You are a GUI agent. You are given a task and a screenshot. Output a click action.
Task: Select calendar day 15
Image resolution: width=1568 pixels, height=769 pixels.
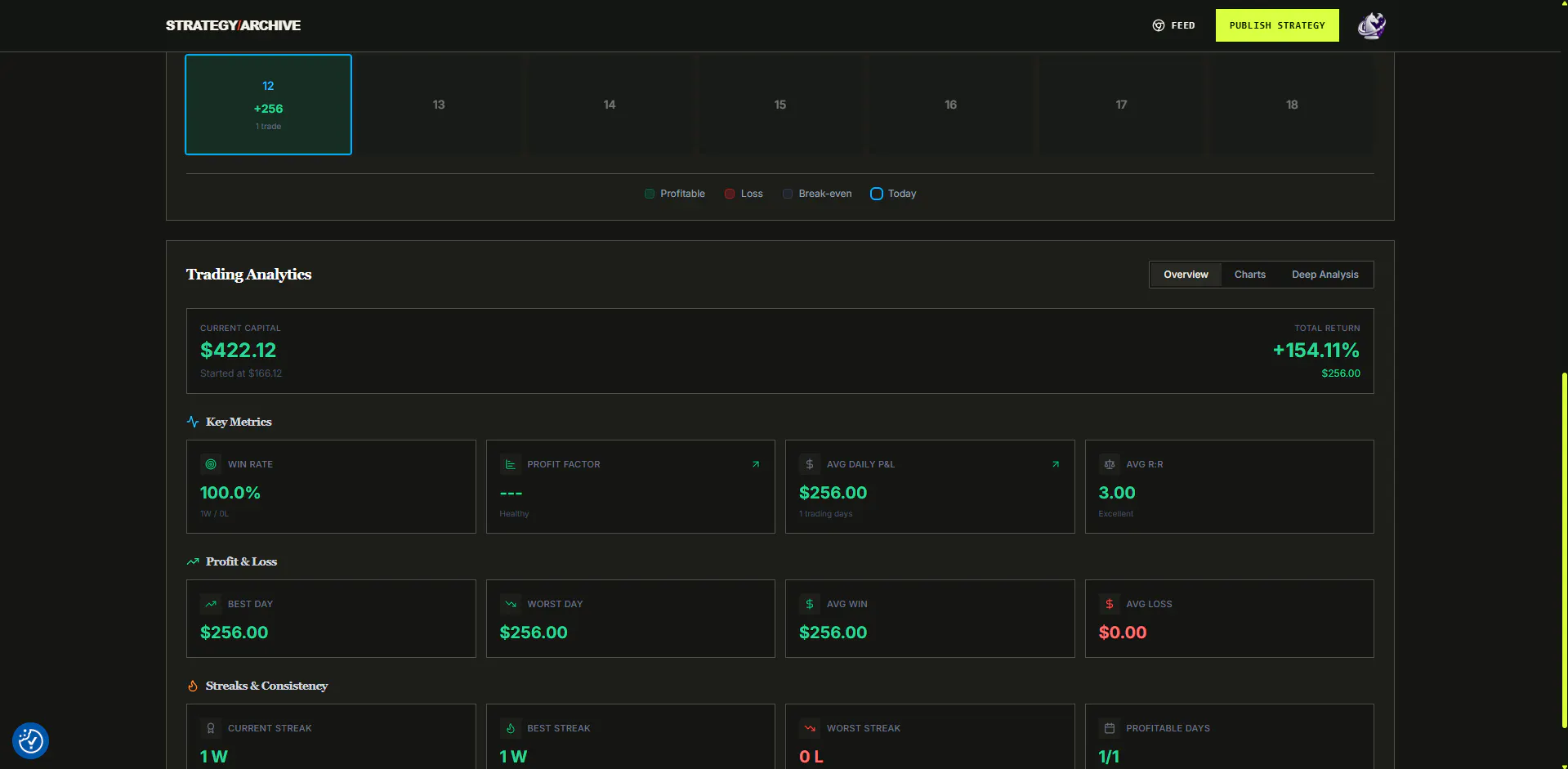point(780,105)
